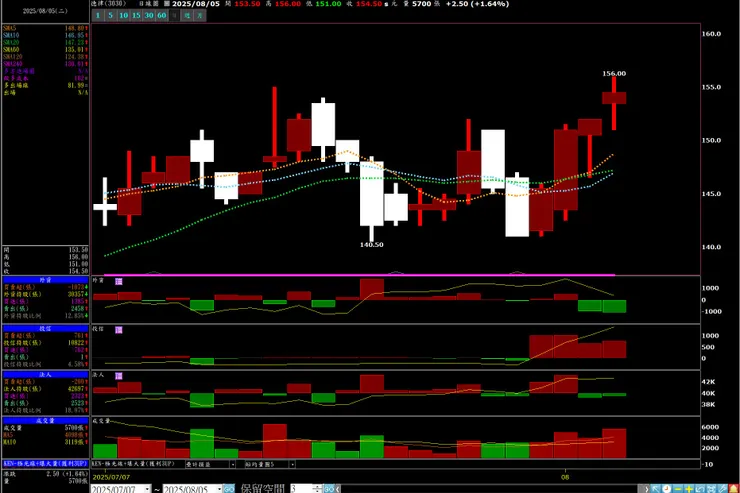
Task: Click the 2025/08/05(二) date in top-left
Action: [45, 11]
